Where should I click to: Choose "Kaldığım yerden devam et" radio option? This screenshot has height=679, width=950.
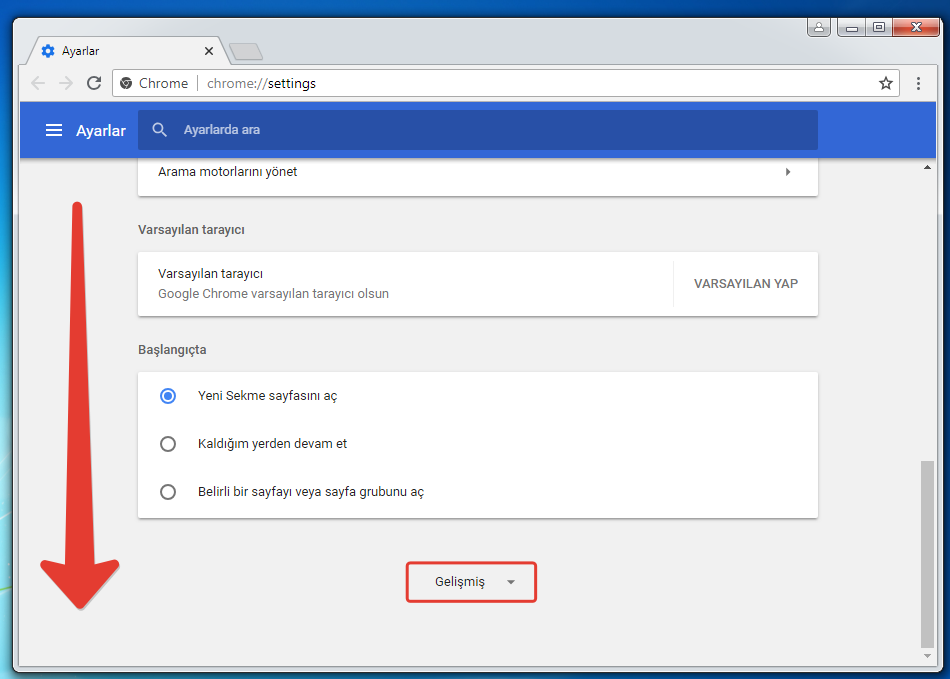pyautogui.click(x=168, y=444)
